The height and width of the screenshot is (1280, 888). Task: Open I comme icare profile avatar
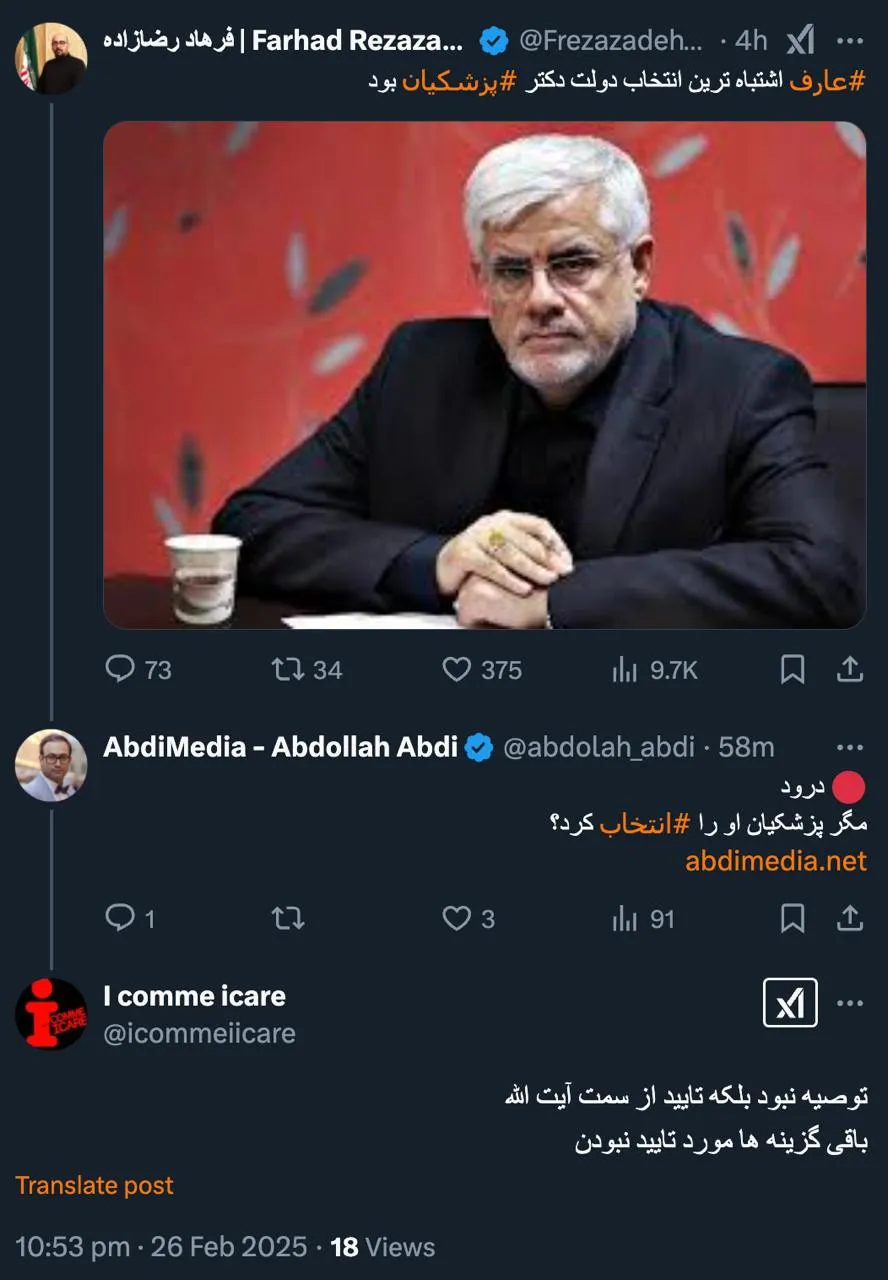tap(51, 1014)
